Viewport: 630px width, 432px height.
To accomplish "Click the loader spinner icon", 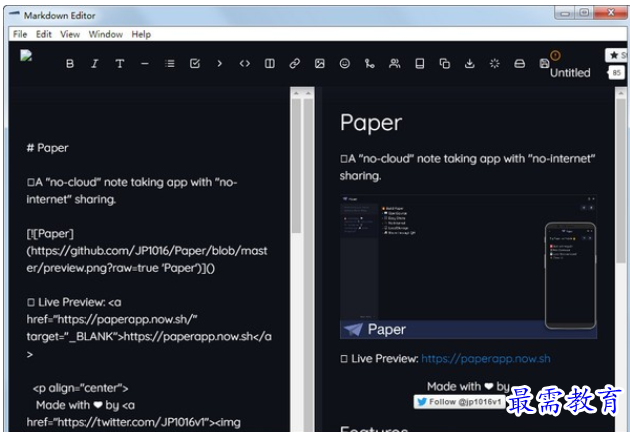I will tap(495, 63).
